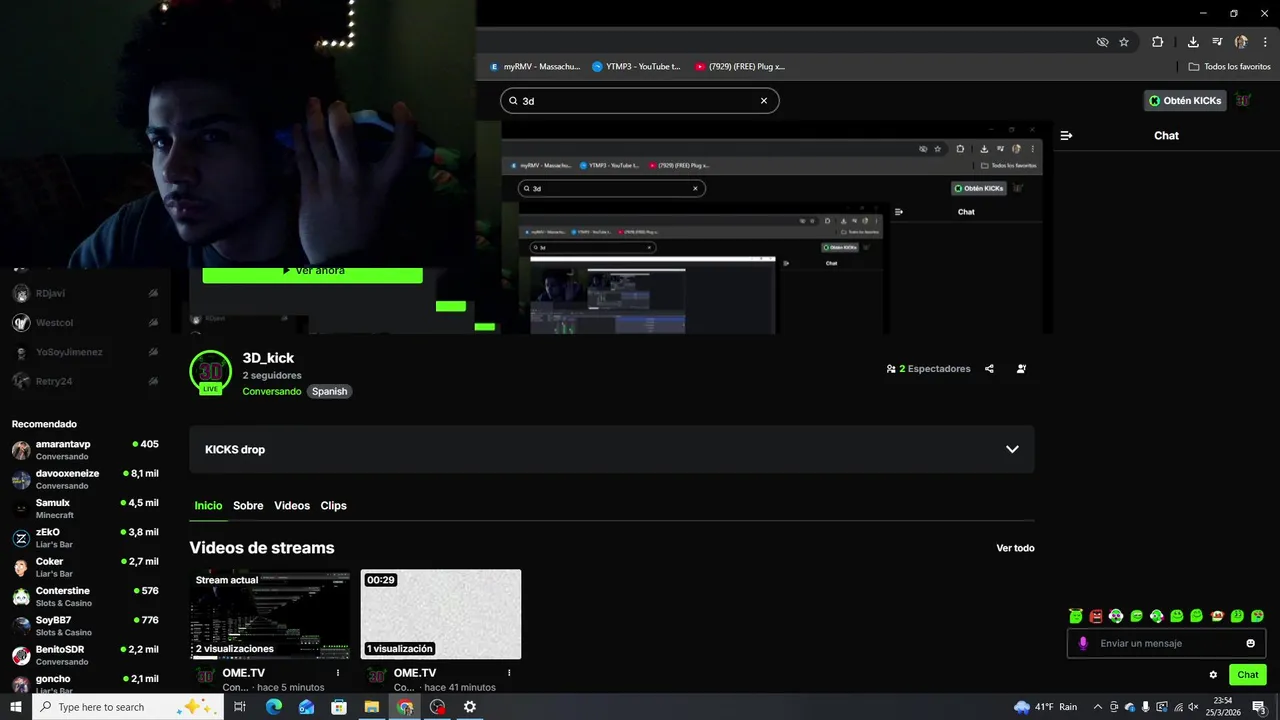Image resolution: width=1280 pixels, height=720 pixels.
Task: Switch to the Videos tab
Action: click(292, 506)
